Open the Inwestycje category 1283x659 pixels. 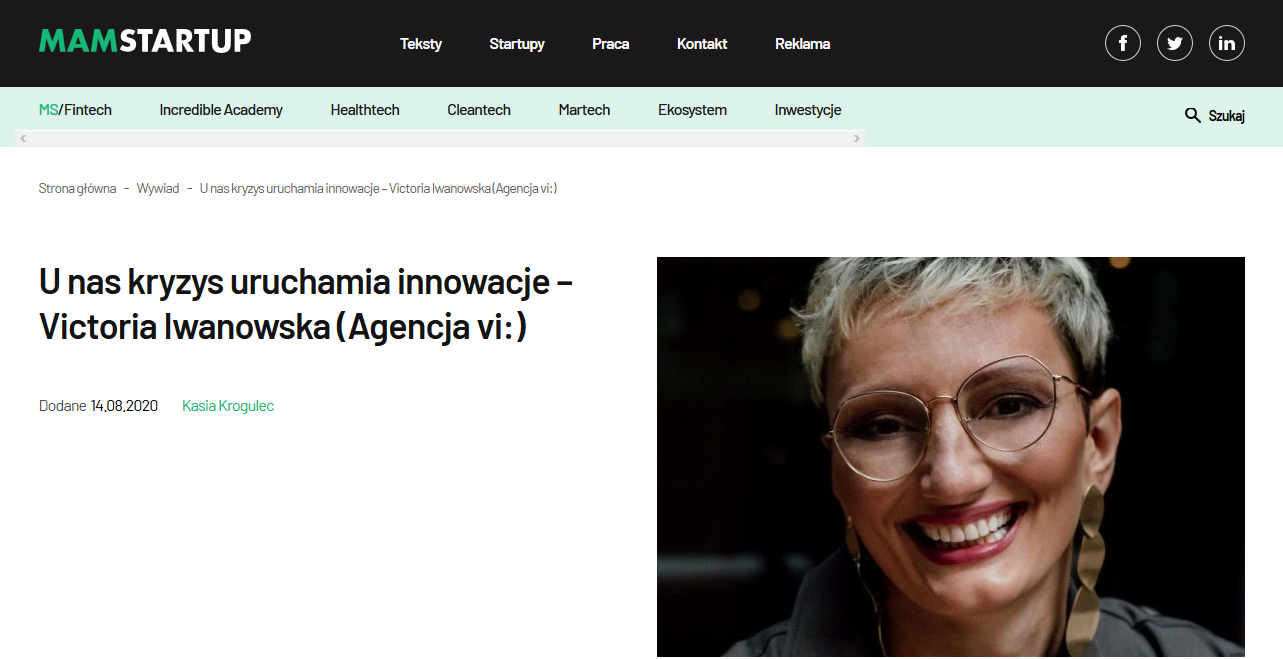tap(808, 110)
